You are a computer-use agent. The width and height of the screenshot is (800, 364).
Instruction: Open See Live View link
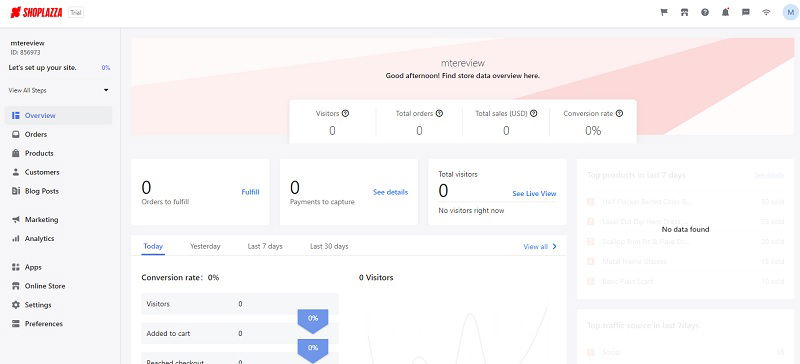[534, 193]
